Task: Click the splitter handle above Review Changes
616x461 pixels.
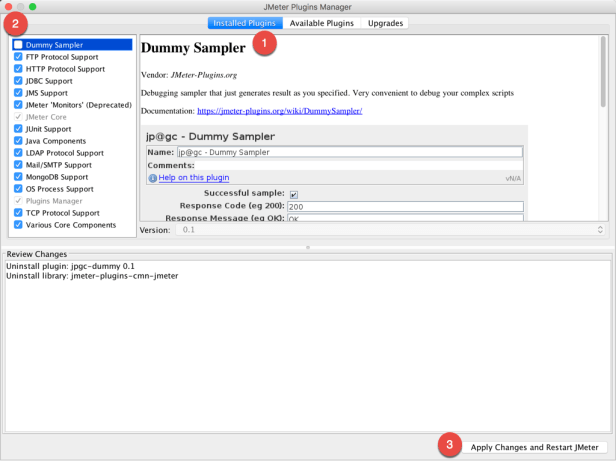Action: (x=308, y=247)
